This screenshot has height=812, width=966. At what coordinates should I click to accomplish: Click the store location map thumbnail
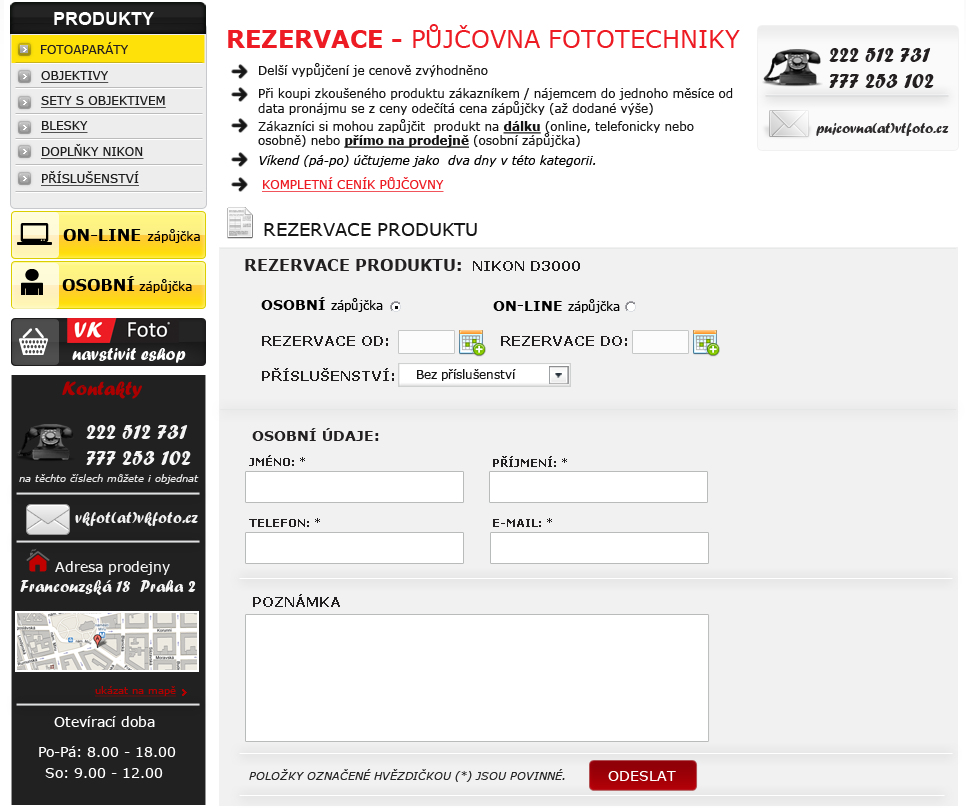click(107, 642)
